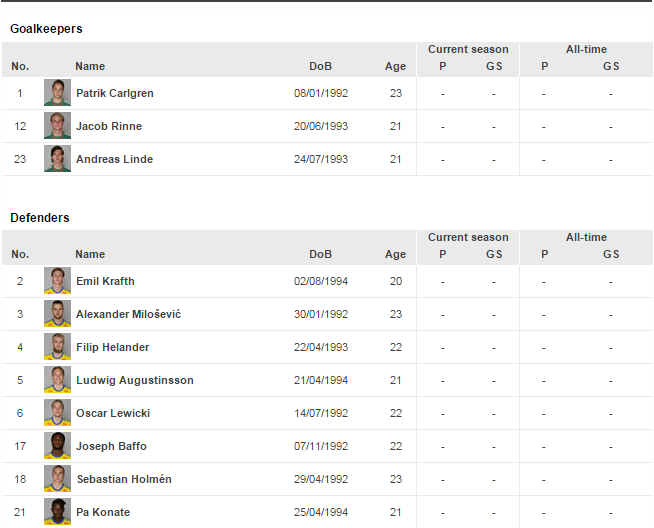Click Joseph Baffo's player photo
The width and height of the screenshot is (654, 528).
[57, 446]
